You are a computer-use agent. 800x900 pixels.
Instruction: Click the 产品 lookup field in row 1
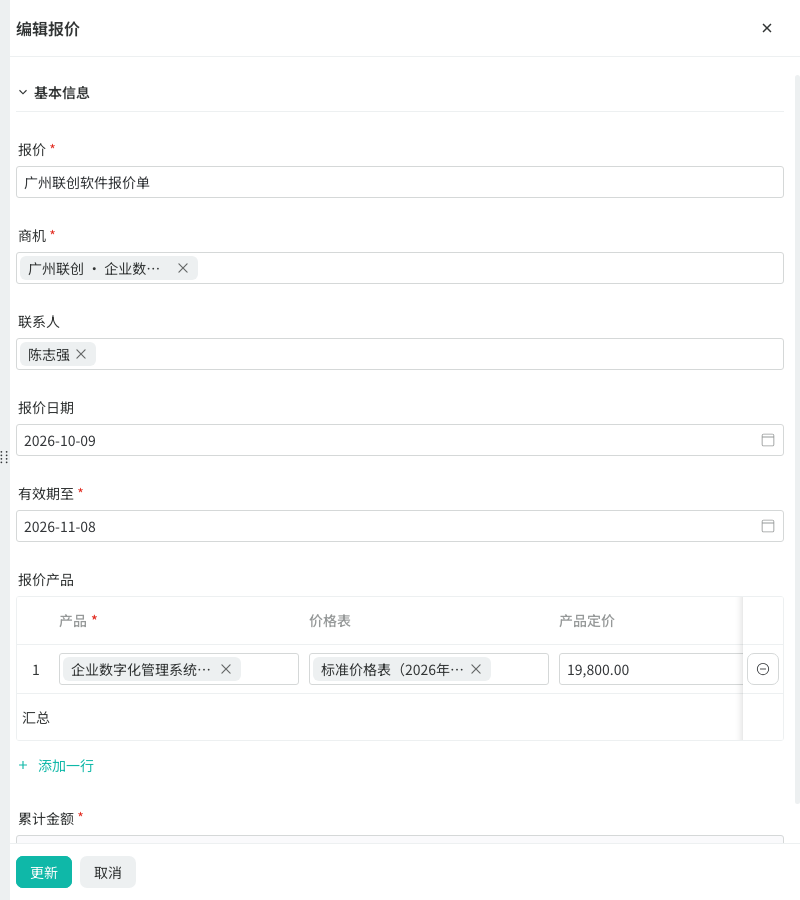click(178, 669)
